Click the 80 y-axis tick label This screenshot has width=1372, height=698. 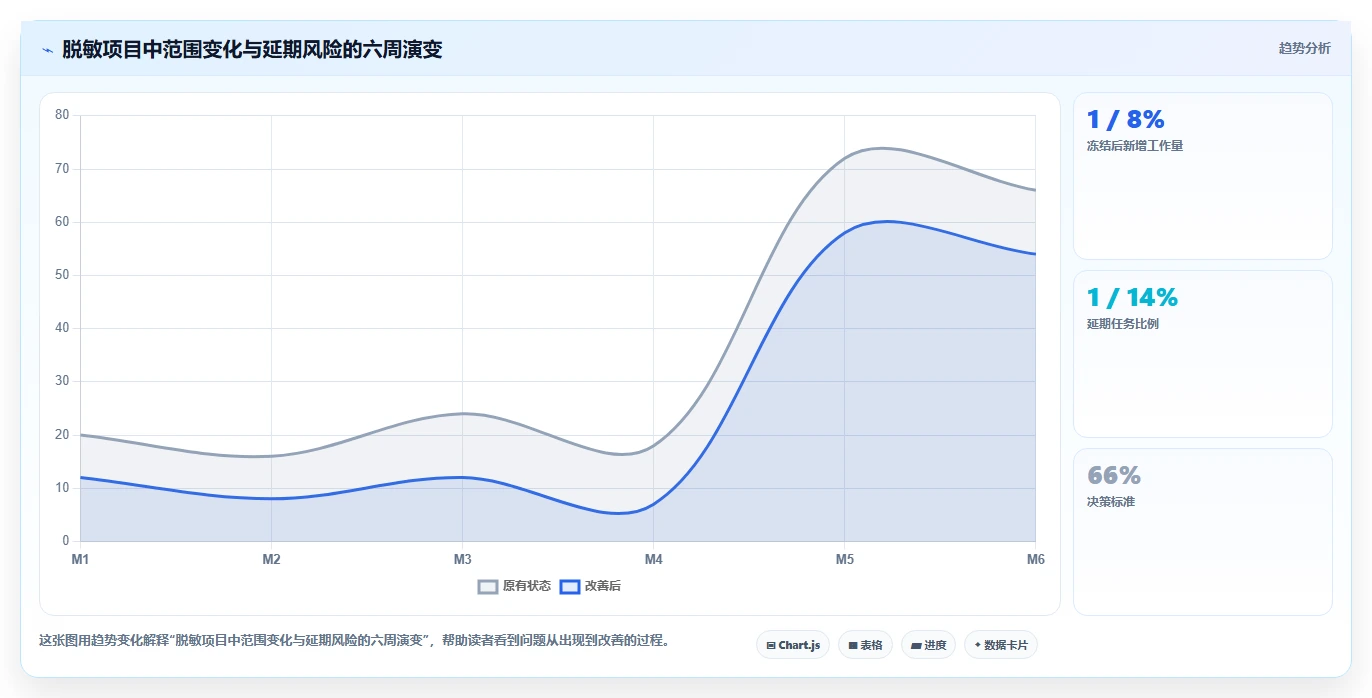(x=62, y=115)
